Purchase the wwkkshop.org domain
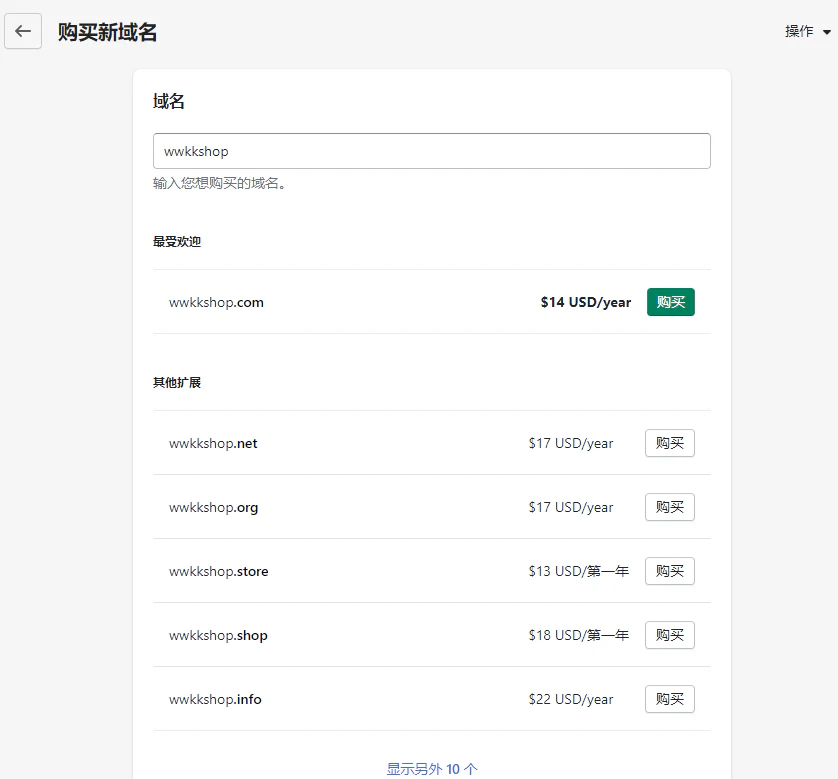This screenshot has width=838, height=779. point(669,507)
